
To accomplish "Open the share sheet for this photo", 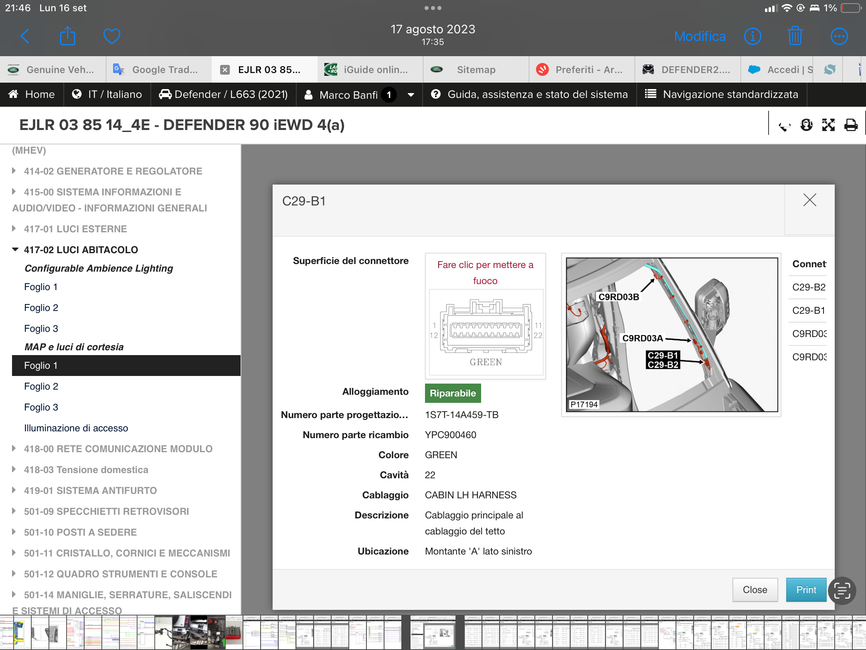I will click(67, 36).
